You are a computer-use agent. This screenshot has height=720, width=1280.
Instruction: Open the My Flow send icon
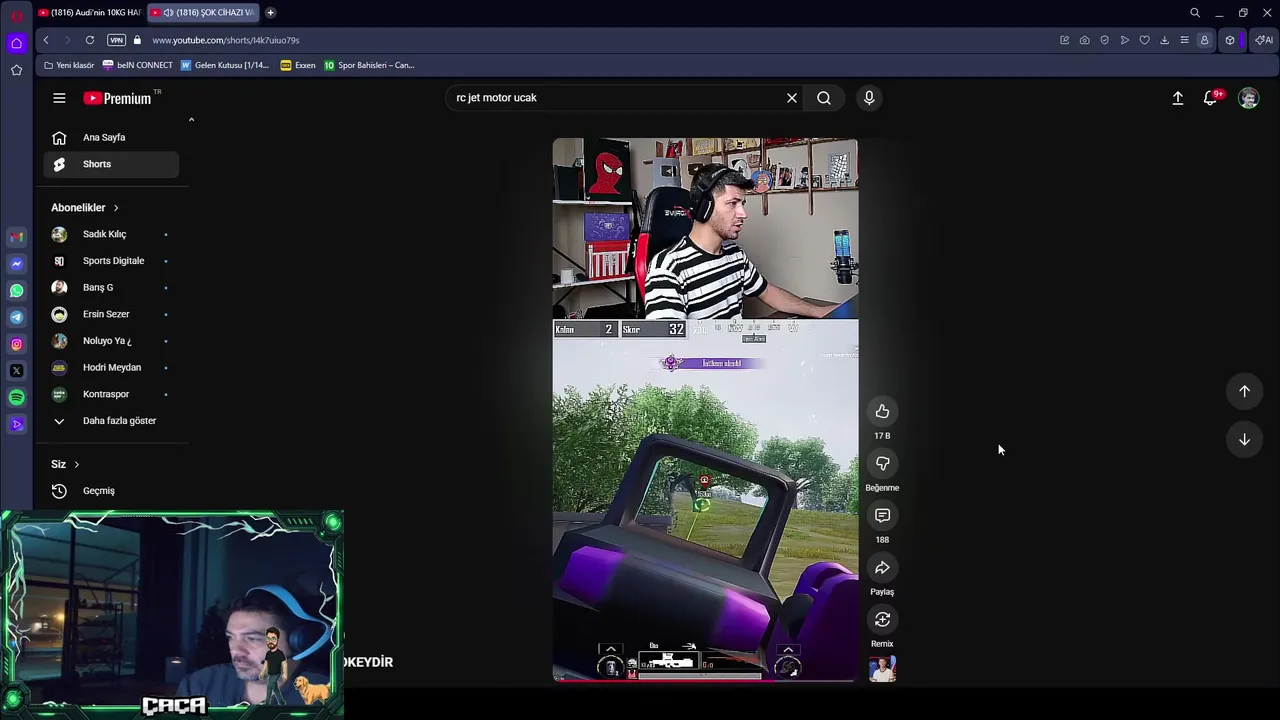(x=1124, y=40)
